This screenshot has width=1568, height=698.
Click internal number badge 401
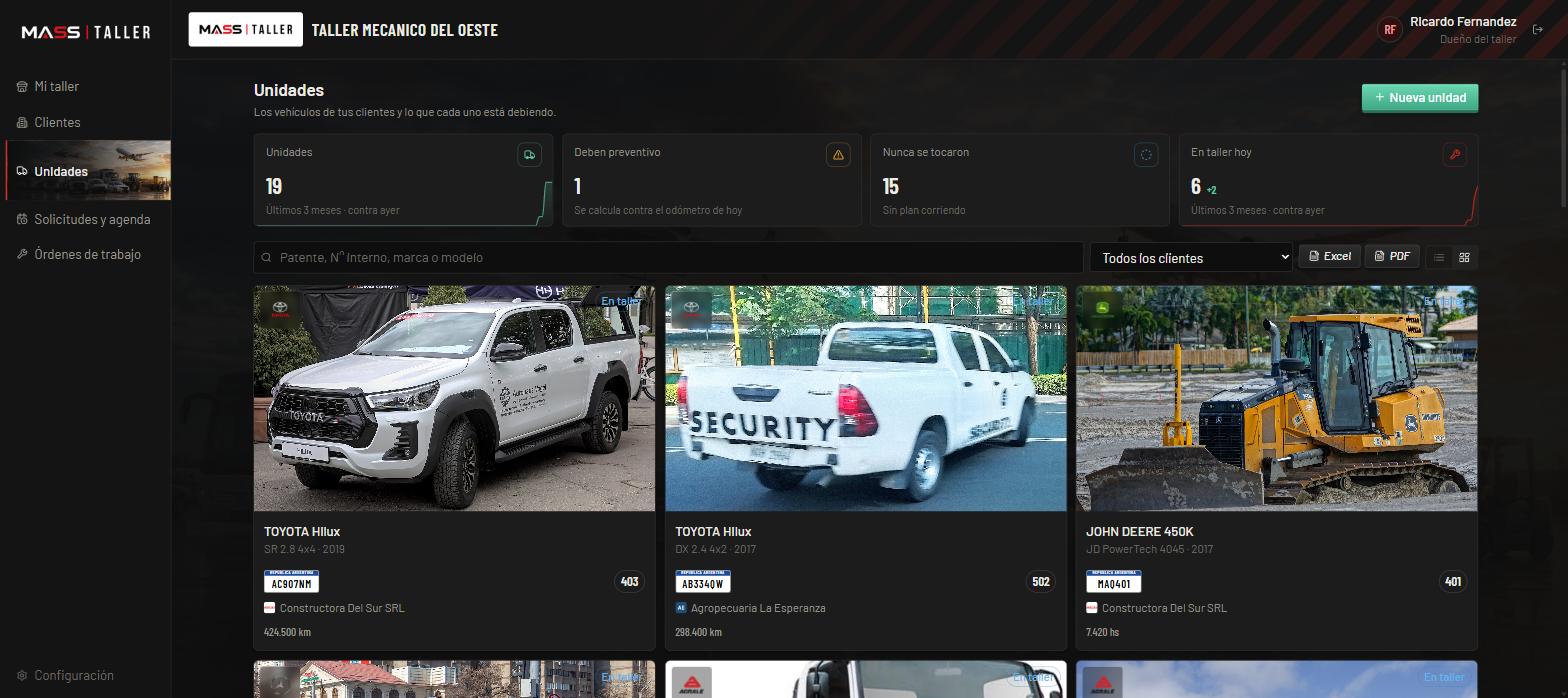click(x=1453, y=582)
